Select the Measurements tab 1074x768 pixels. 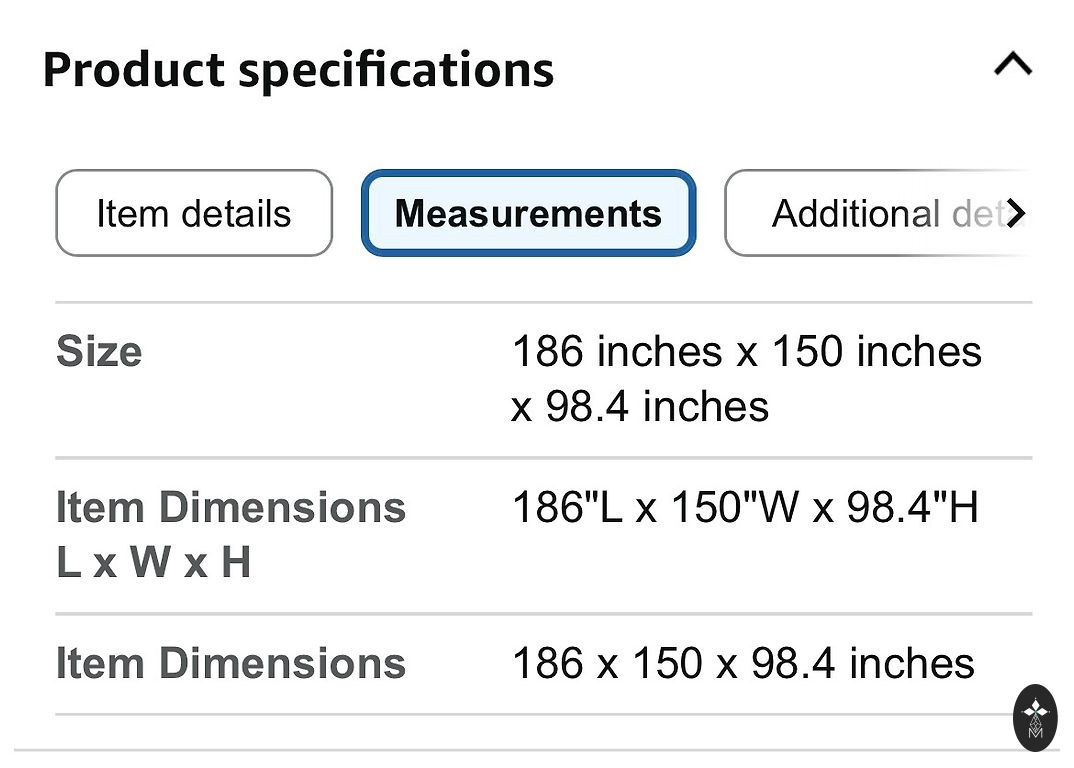(528, 213)
